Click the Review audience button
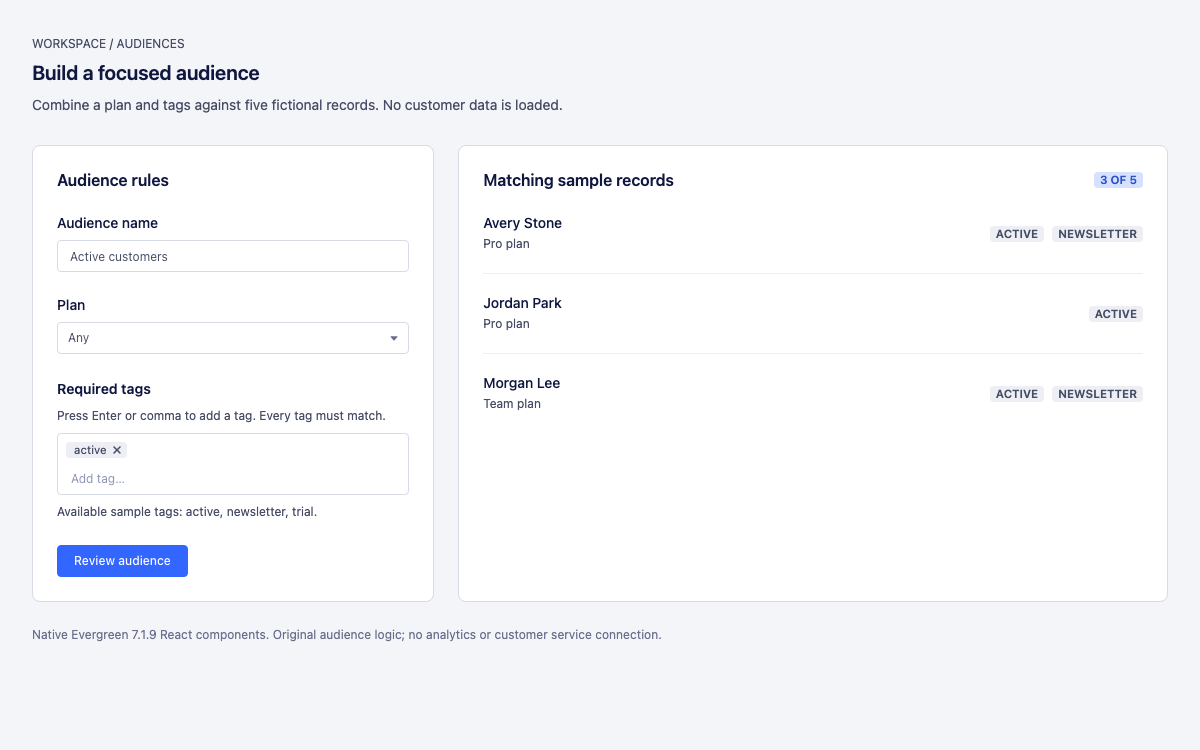This screenshot has width=1200, height=750. [122, 561]
